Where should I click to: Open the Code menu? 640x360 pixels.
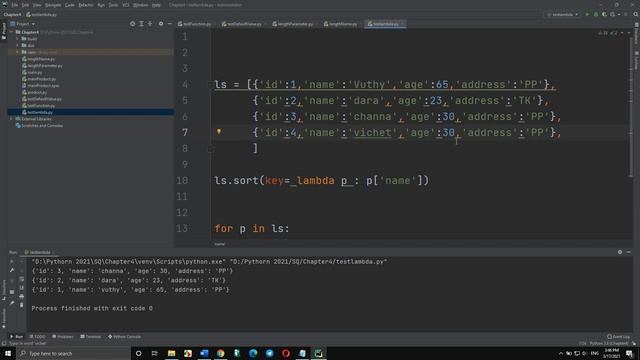tap(70, 5)
